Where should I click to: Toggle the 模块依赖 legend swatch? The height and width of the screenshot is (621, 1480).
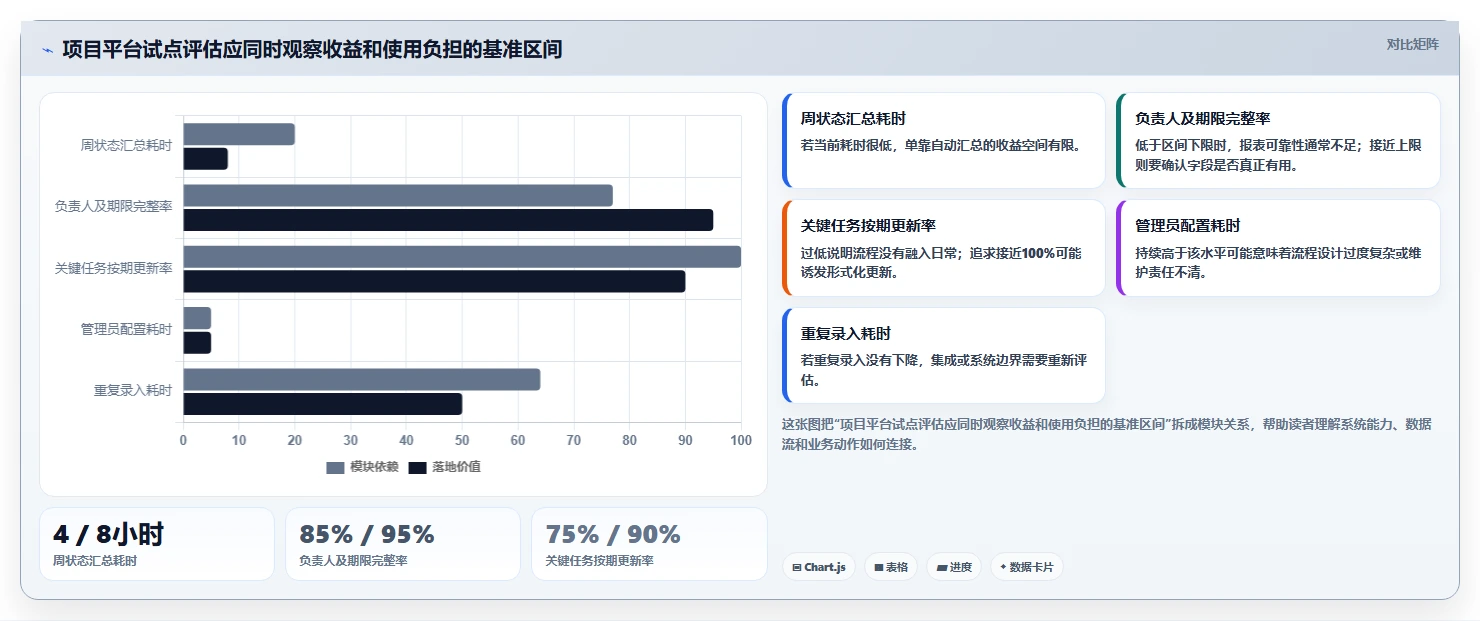(335, 467)
